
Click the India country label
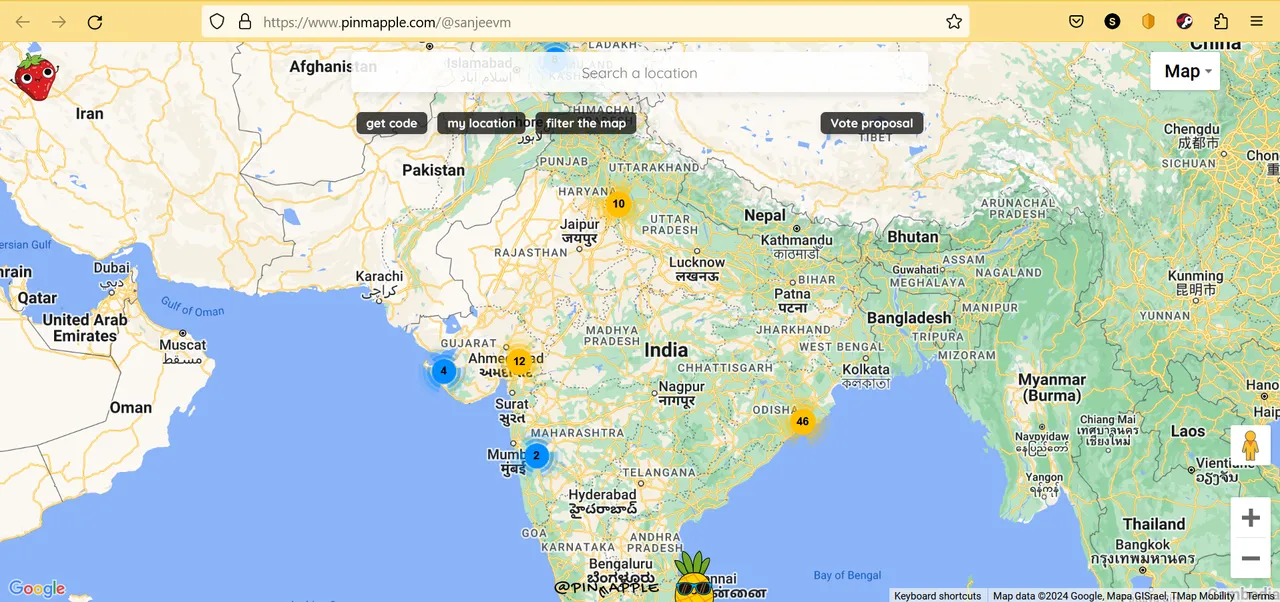(666, 350)
